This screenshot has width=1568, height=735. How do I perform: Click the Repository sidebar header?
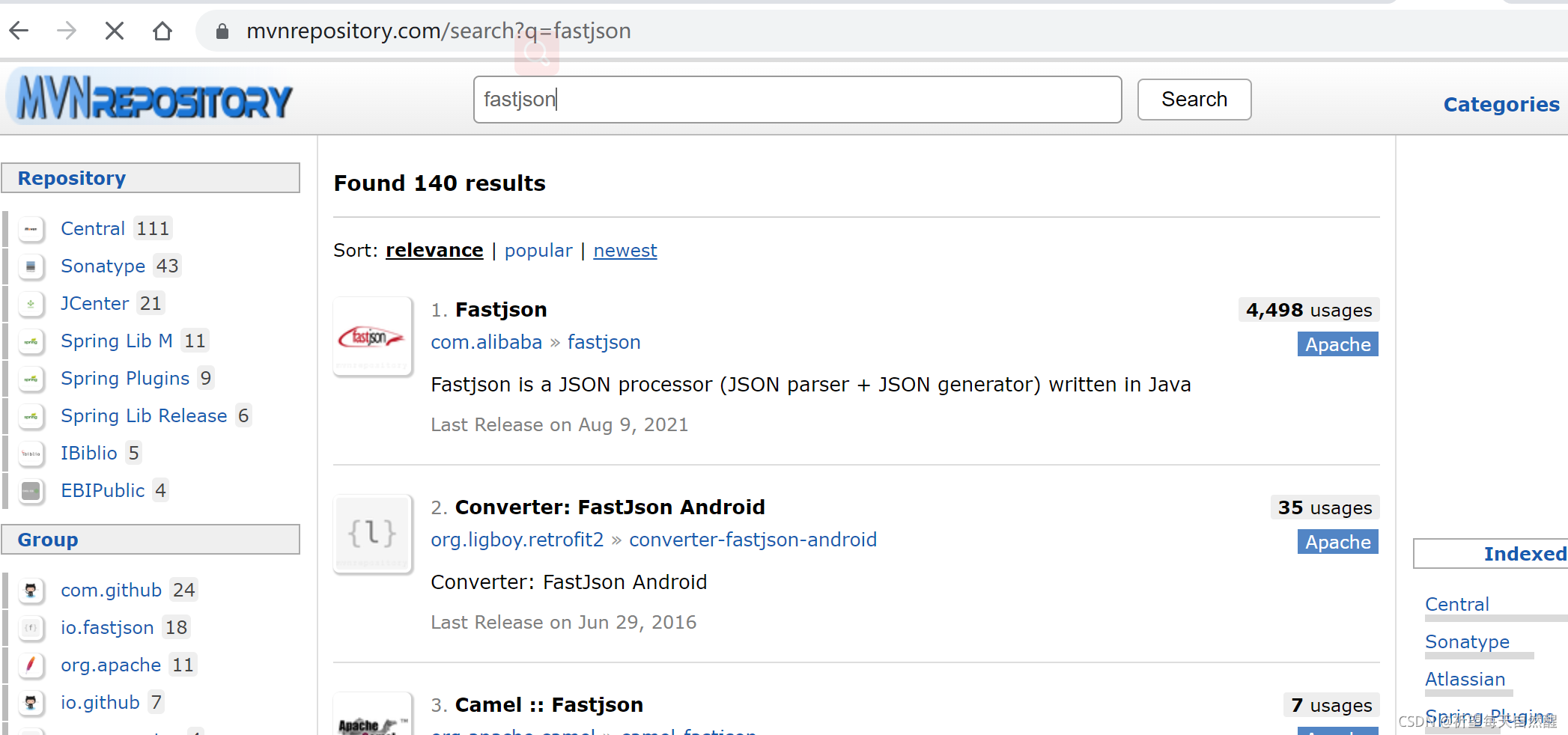(151, 178)
